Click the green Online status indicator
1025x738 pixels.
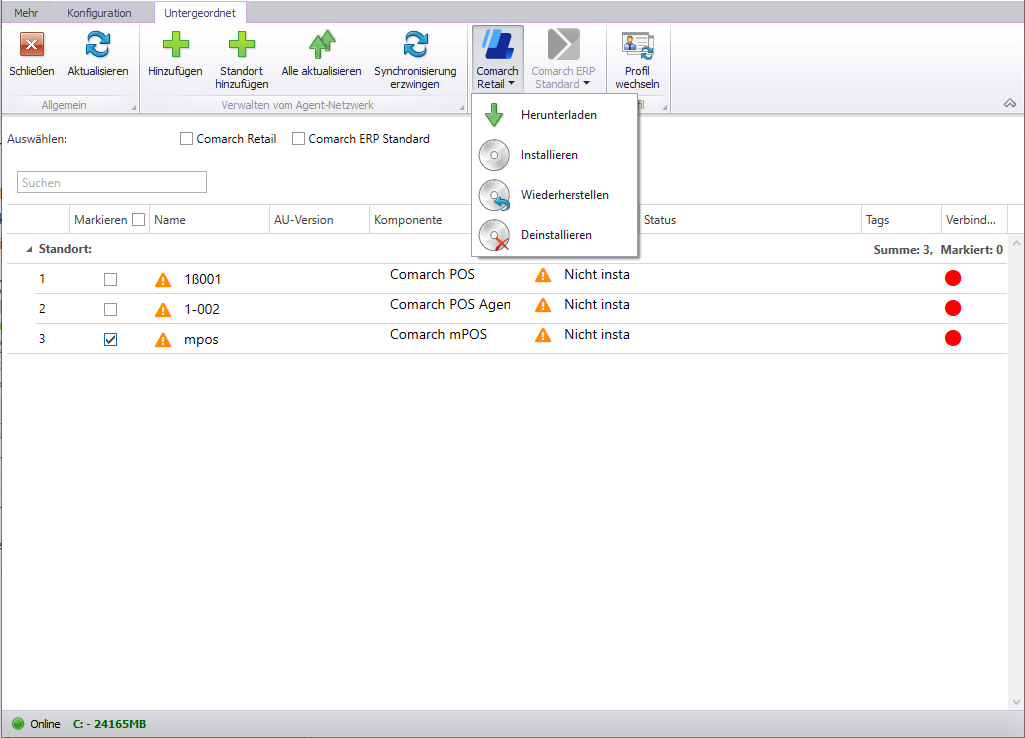pyautogui.click(x=18, y=724)
